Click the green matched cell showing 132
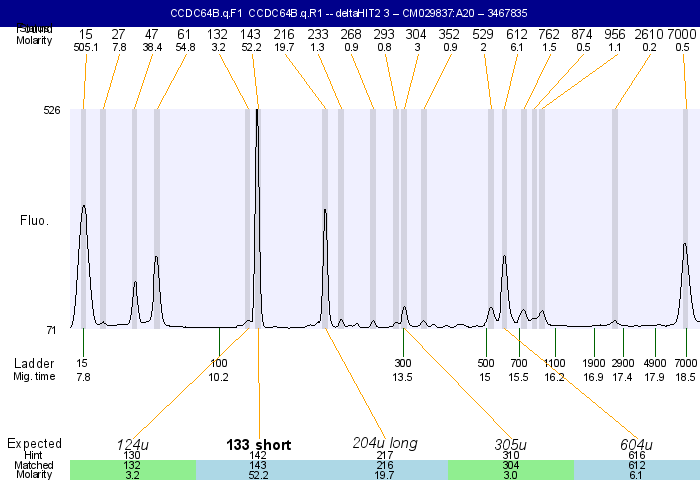Viewport: 700px width, 480px height. pos(132,466)
